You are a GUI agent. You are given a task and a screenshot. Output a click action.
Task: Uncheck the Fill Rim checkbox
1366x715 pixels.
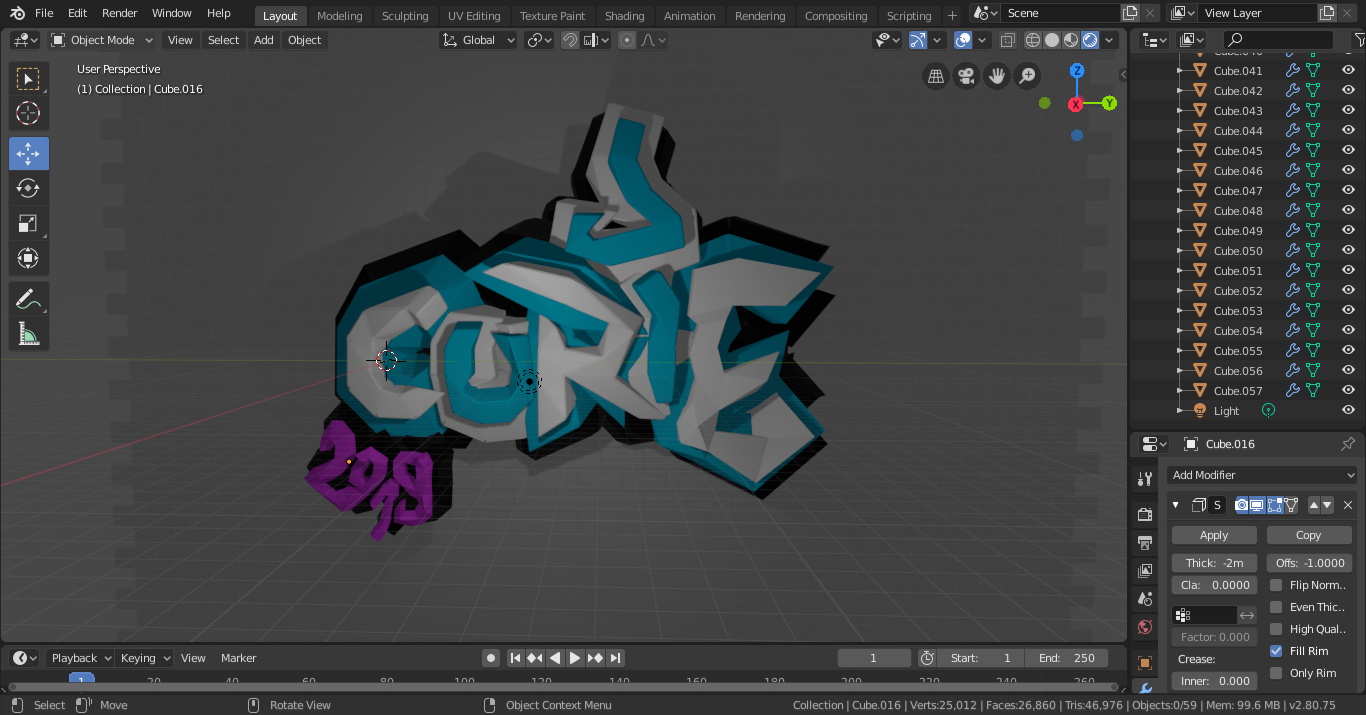click(x=1276, y=651)
